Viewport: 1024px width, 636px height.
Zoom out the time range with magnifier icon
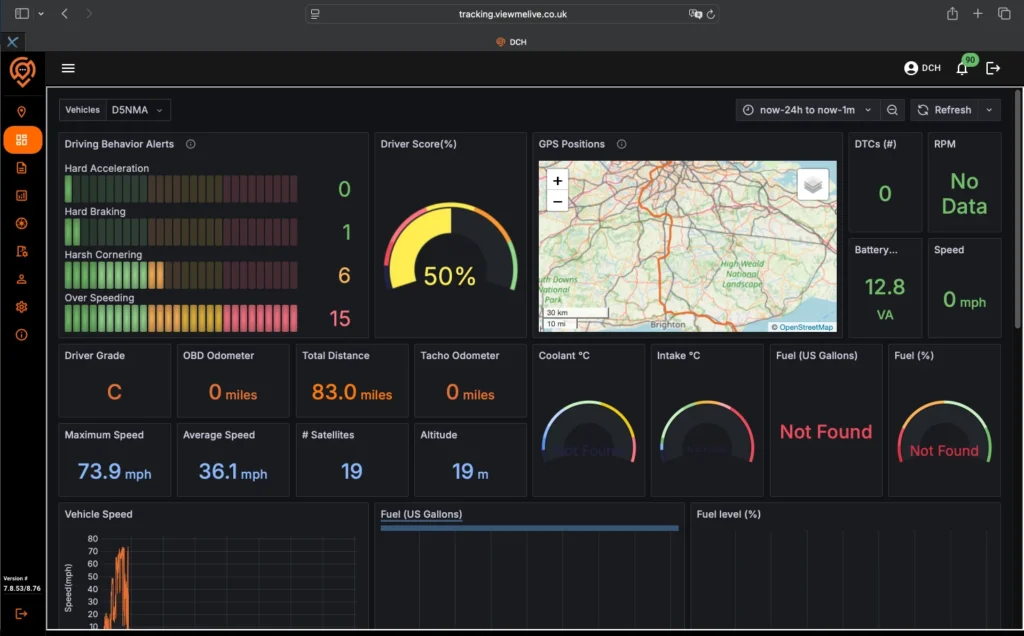coord(892,110)
